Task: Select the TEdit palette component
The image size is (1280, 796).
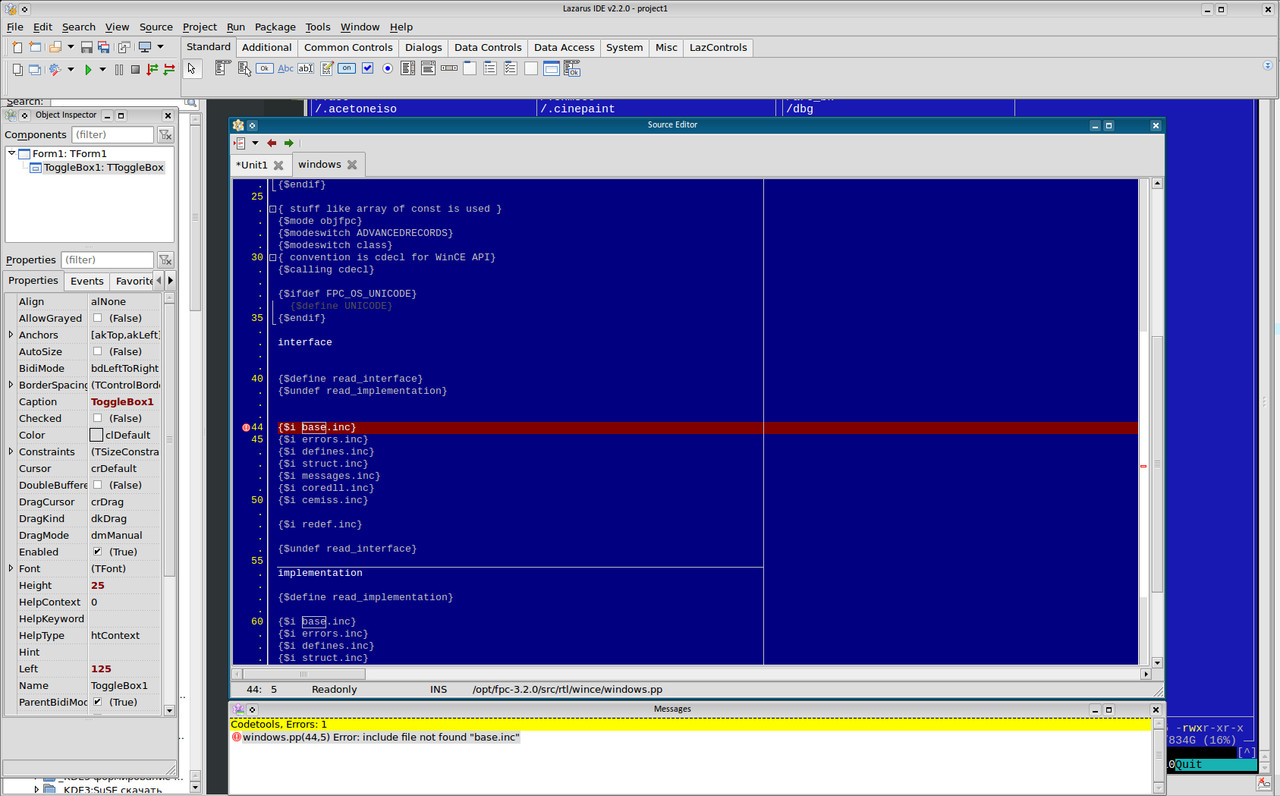Action: point(305,68)
